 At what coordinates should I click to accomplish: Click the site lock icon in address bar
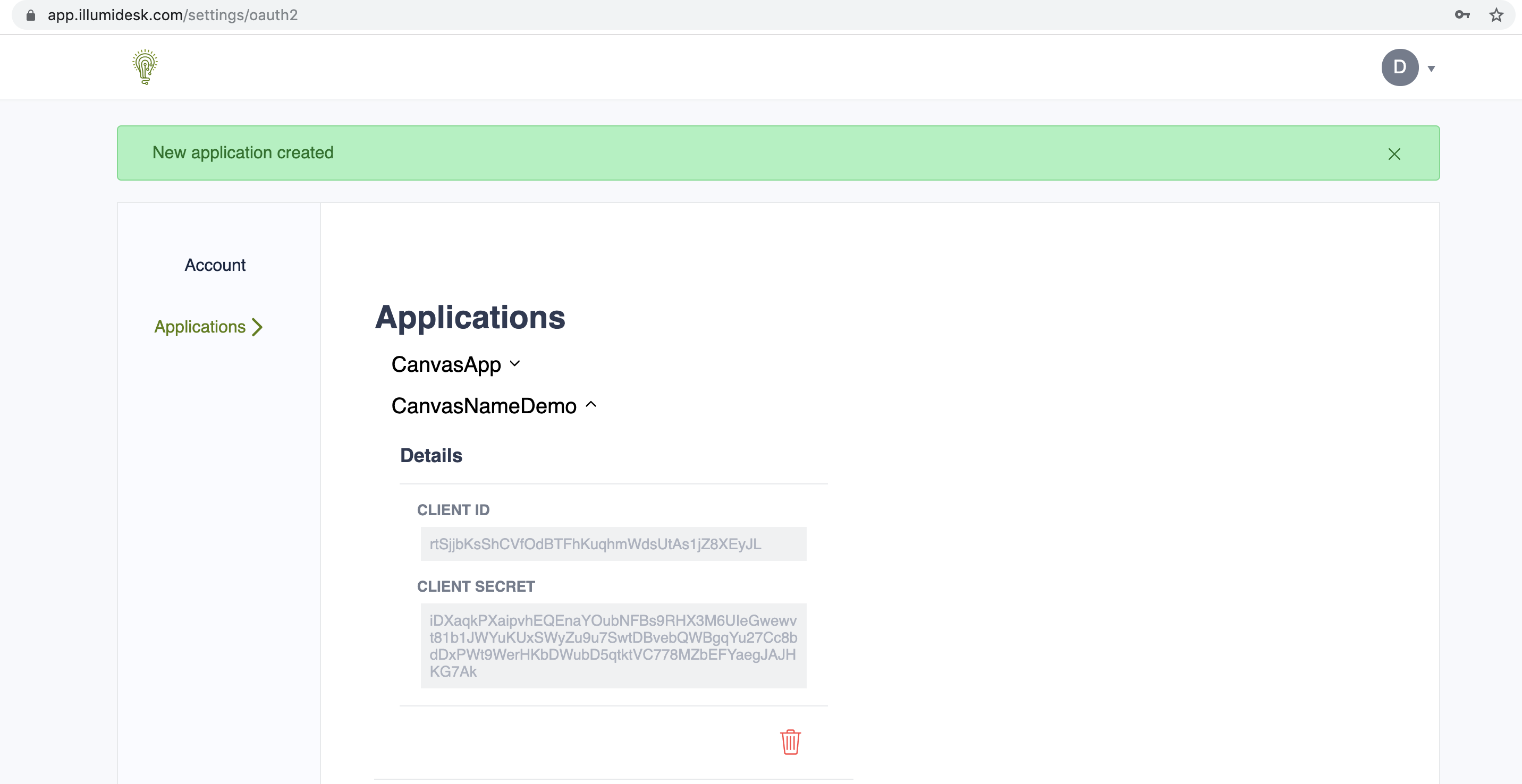tap(31, 15)
